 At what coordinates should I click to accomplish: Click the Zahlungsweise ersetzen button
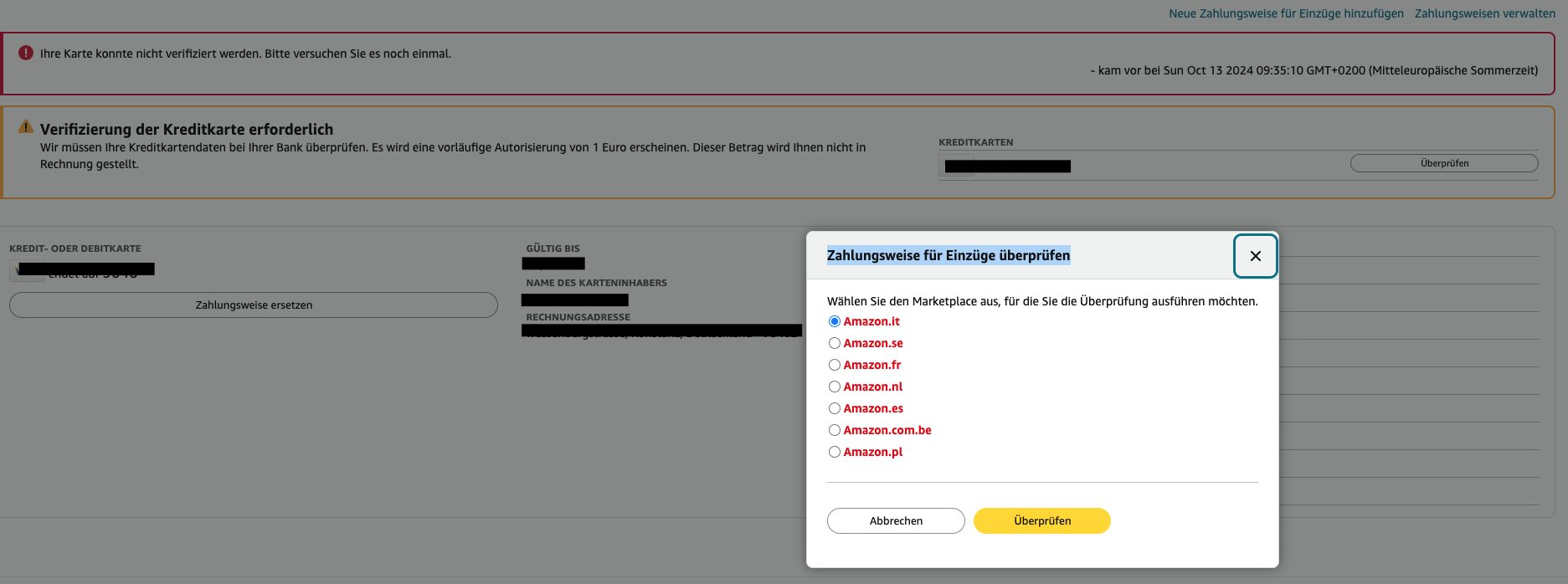pos(254,305)
